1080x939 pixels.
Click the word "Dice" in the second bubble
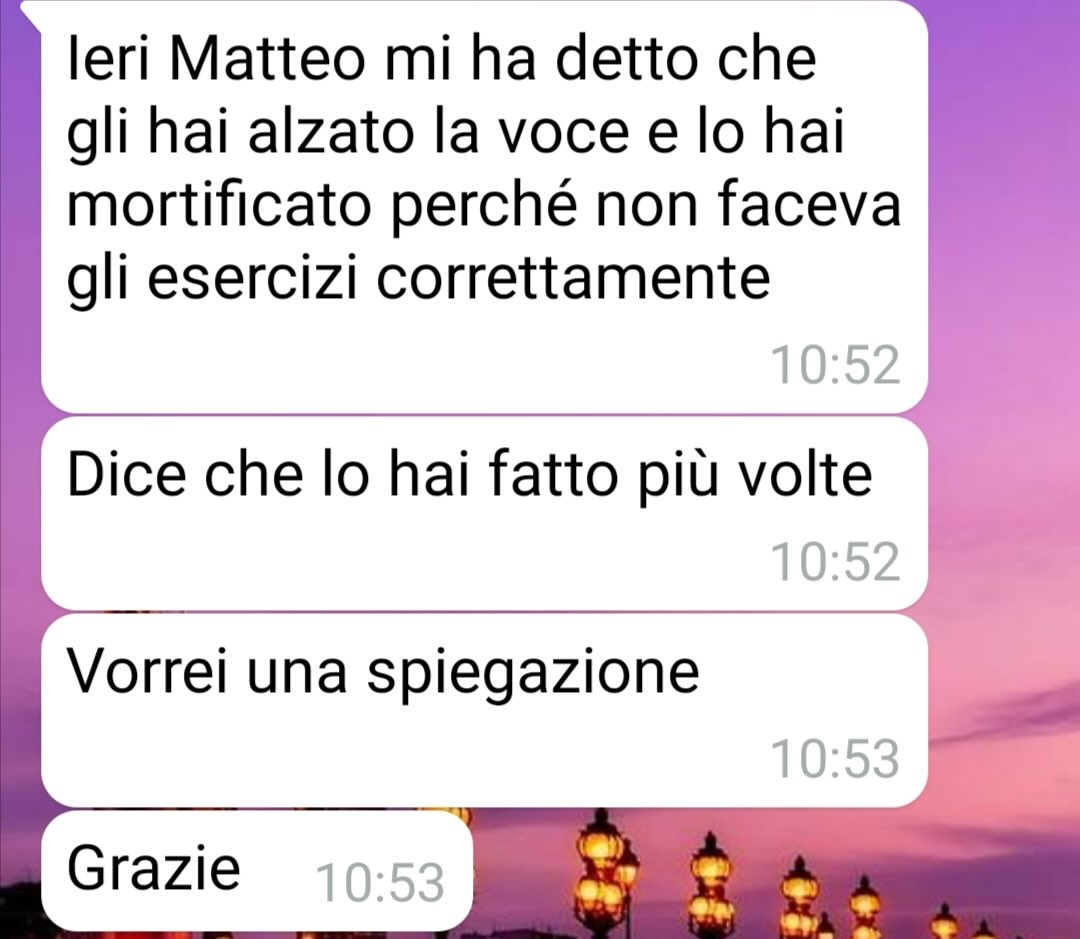coord(127,474)
